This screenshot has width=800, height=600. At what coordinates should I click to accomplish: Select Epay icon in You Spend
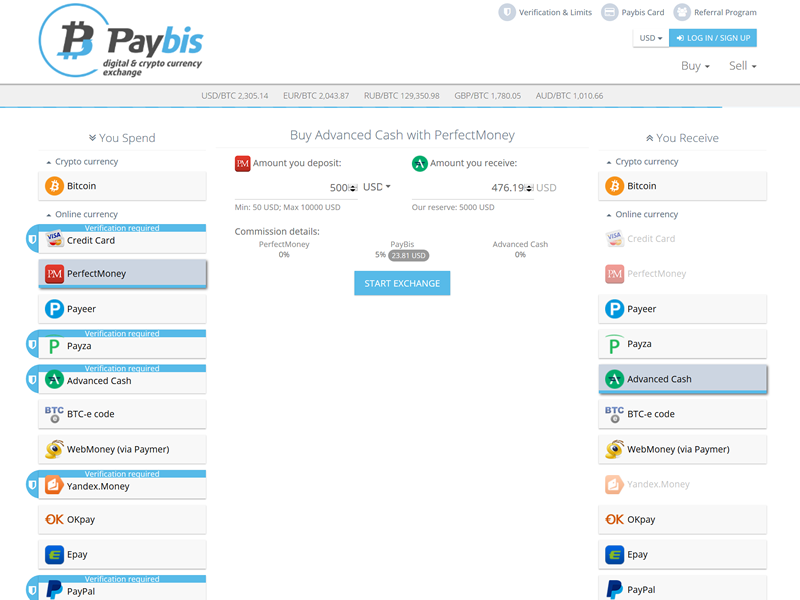coord(55,555)
